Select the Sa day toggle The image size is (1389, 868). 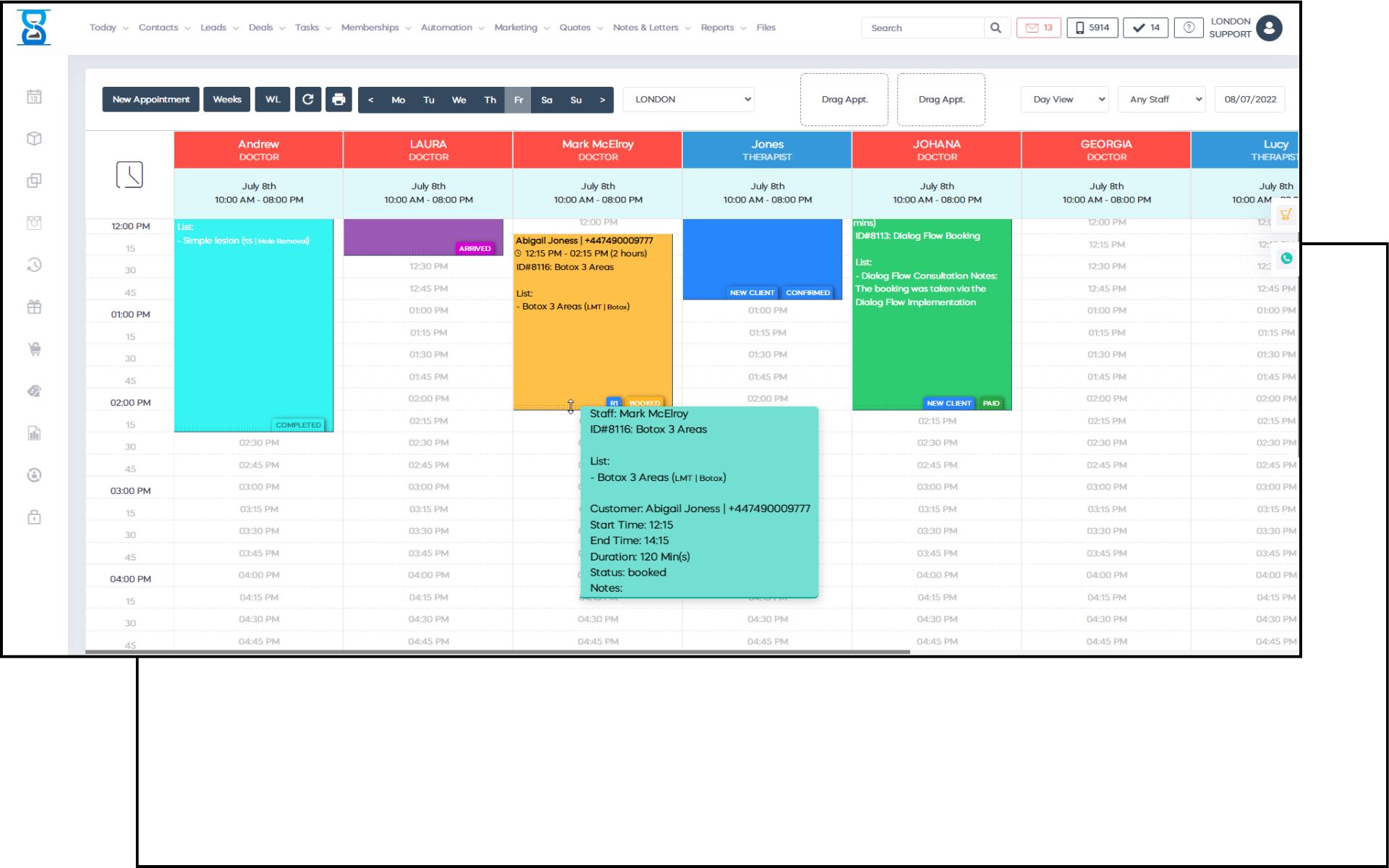click(547, 100)
